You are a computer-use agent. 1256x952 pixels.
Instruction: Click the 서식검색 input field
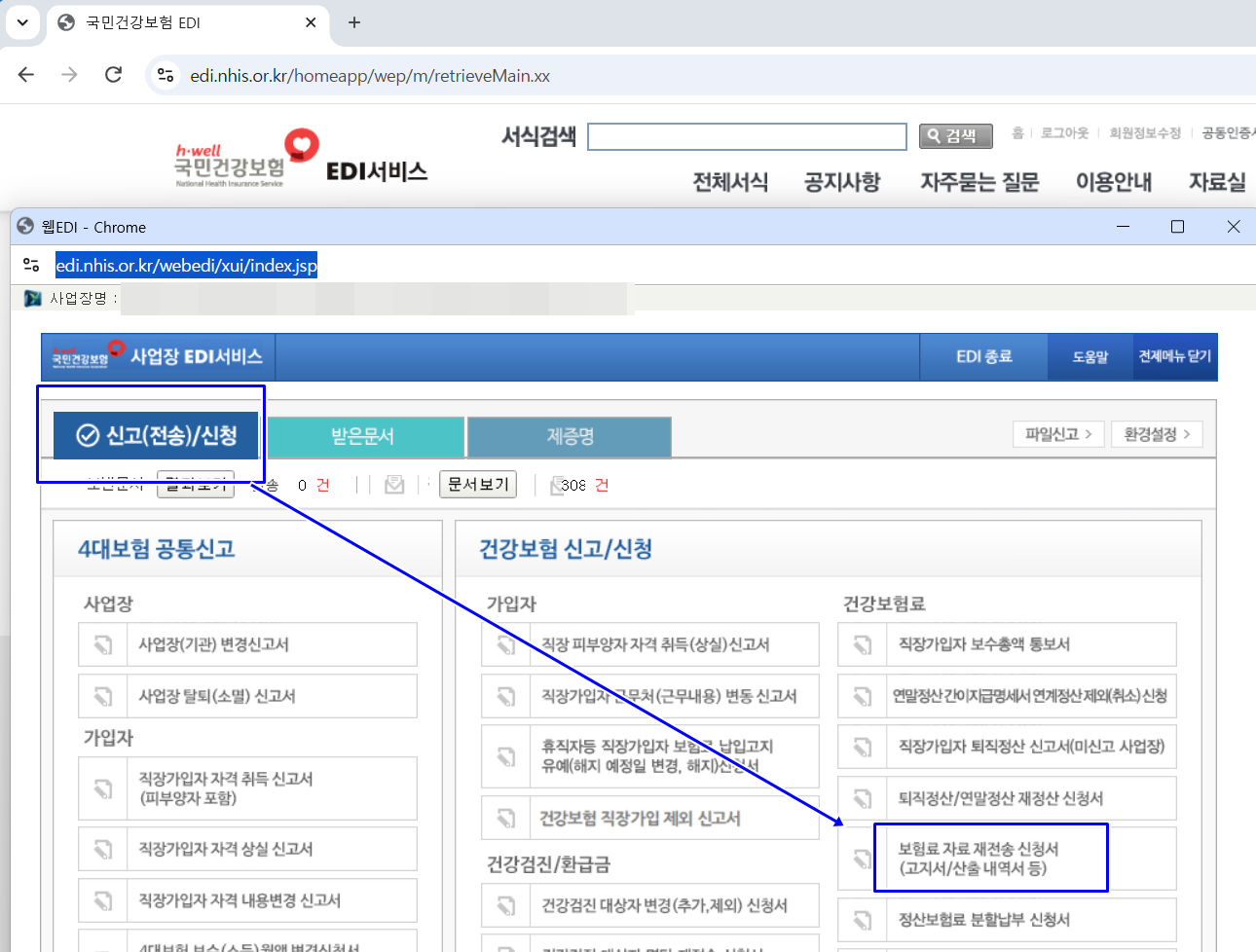coord(747,136)
